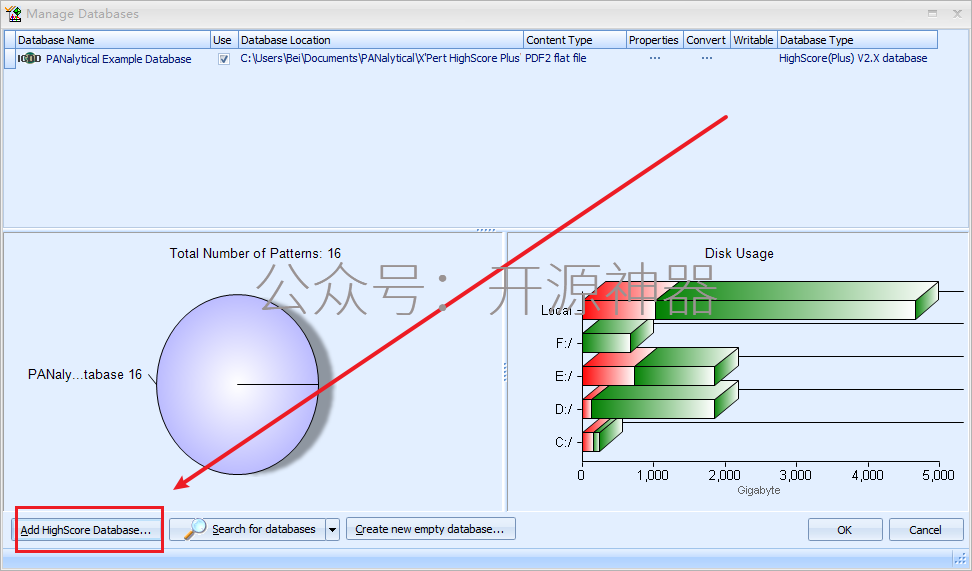This screenshot has width=972, height=571.
Task: Click the E:/ disk usage bar
Action: [x=660, y=368]
